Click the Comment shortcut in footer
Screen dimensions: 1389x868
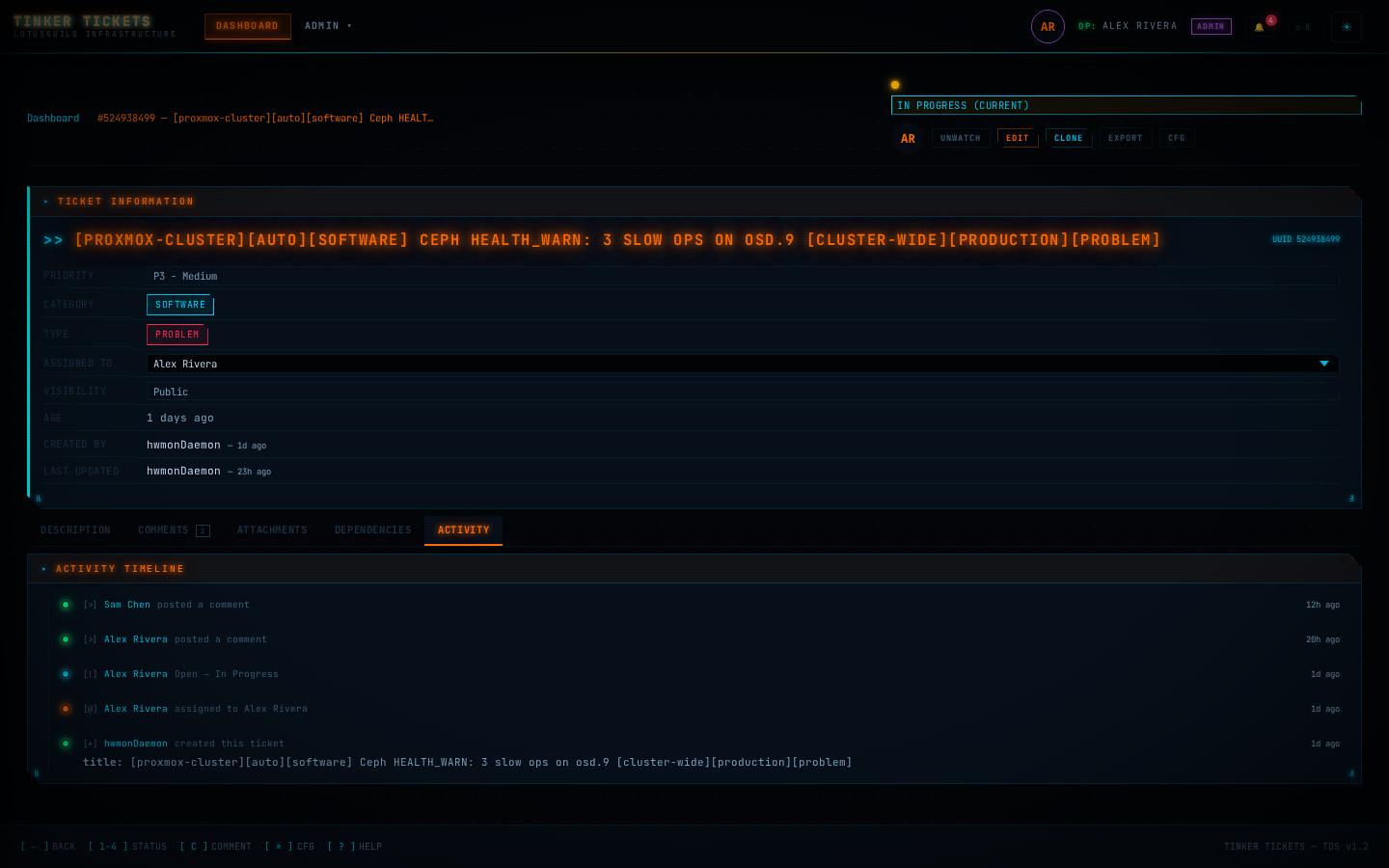pos(215,847)
